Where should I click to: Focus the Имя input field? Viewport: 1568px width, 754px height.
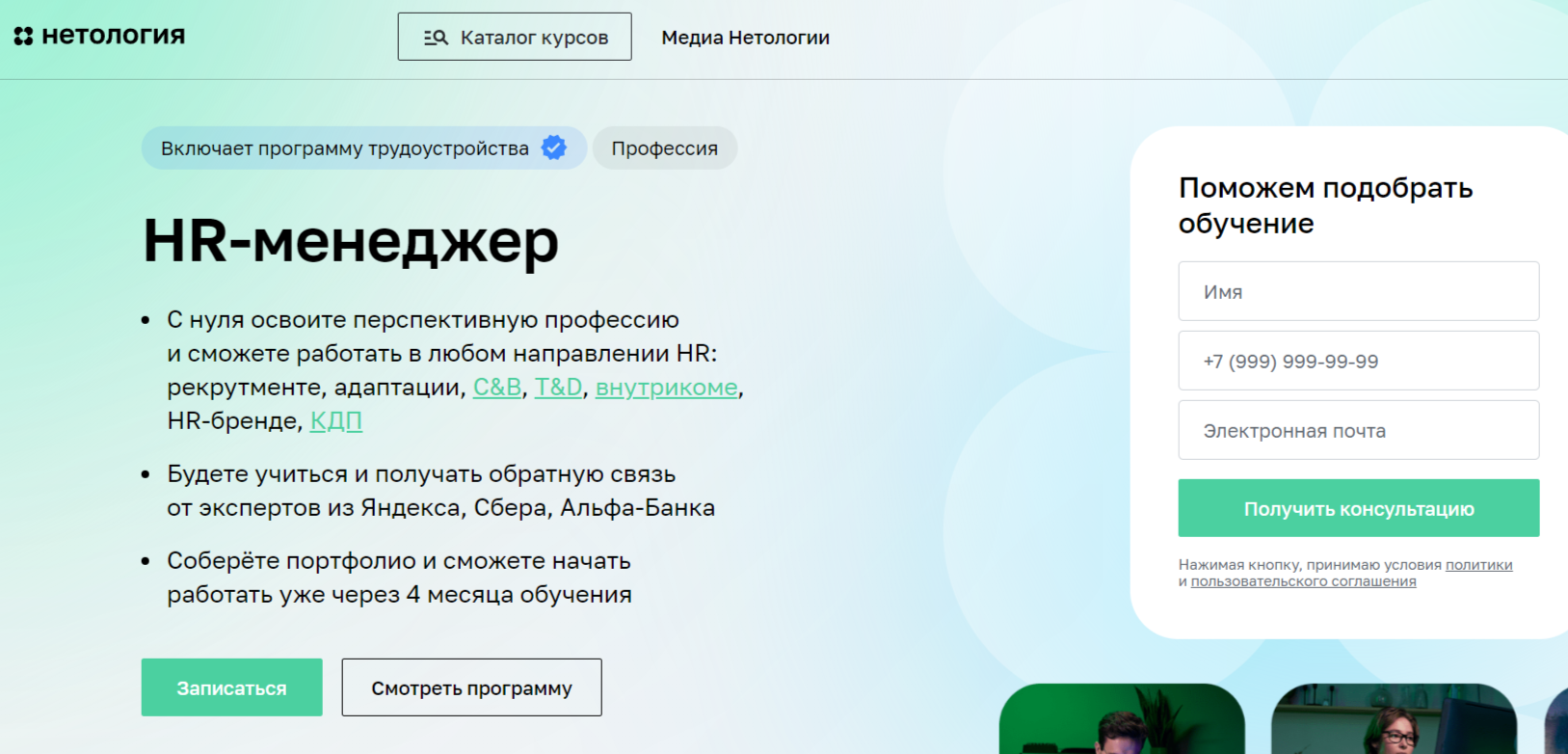point(1359,291)
